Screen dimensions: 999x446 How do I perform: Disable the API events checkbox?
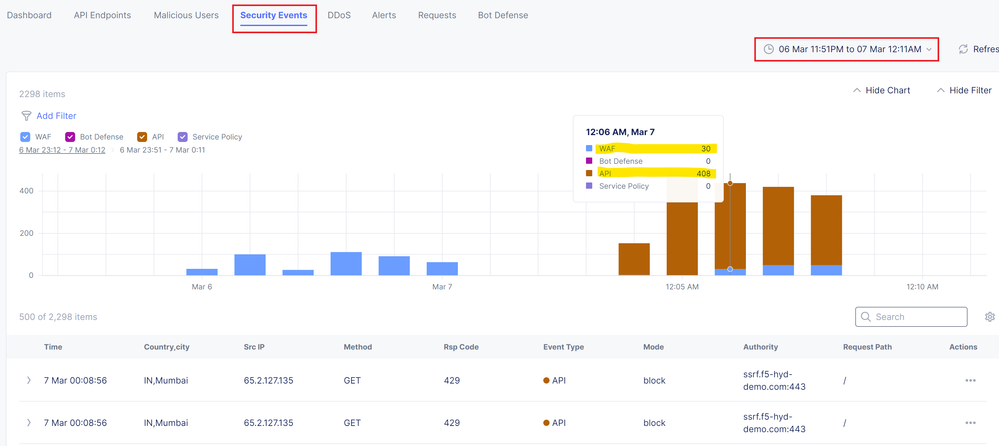click(144, 137)
